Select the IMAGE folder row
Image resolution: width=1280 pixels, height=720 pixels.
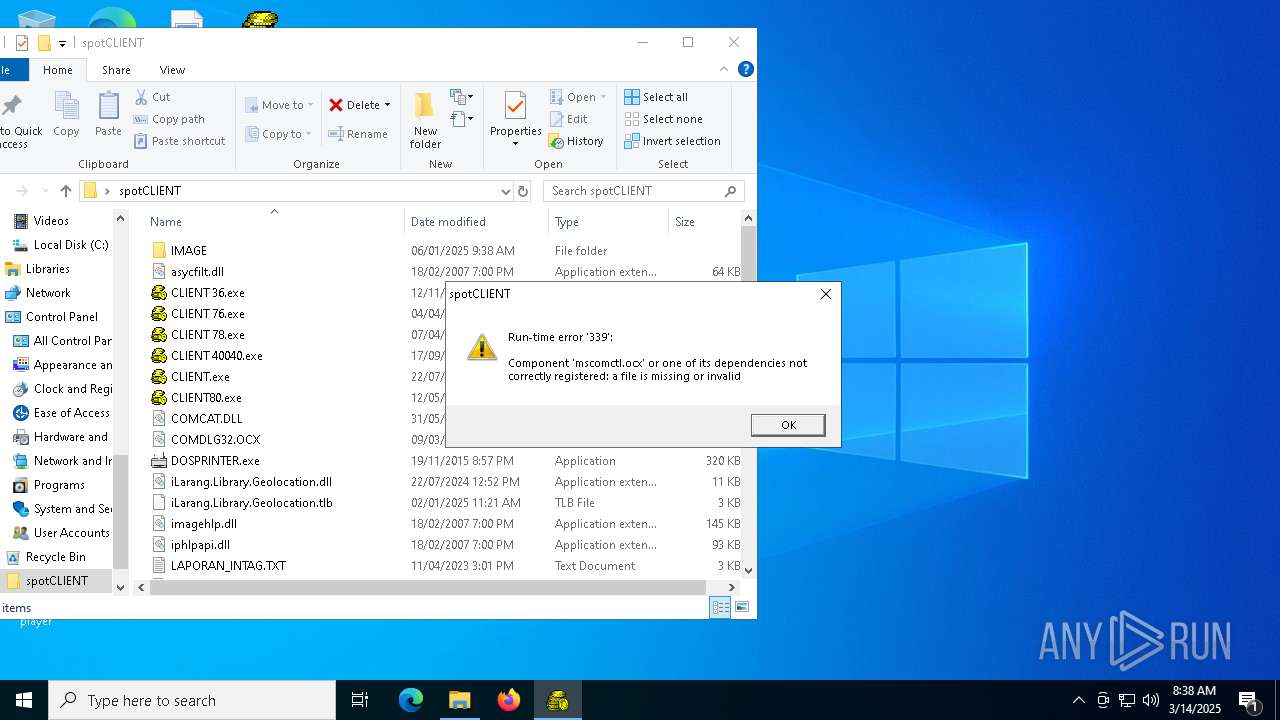tap(445, 251)
